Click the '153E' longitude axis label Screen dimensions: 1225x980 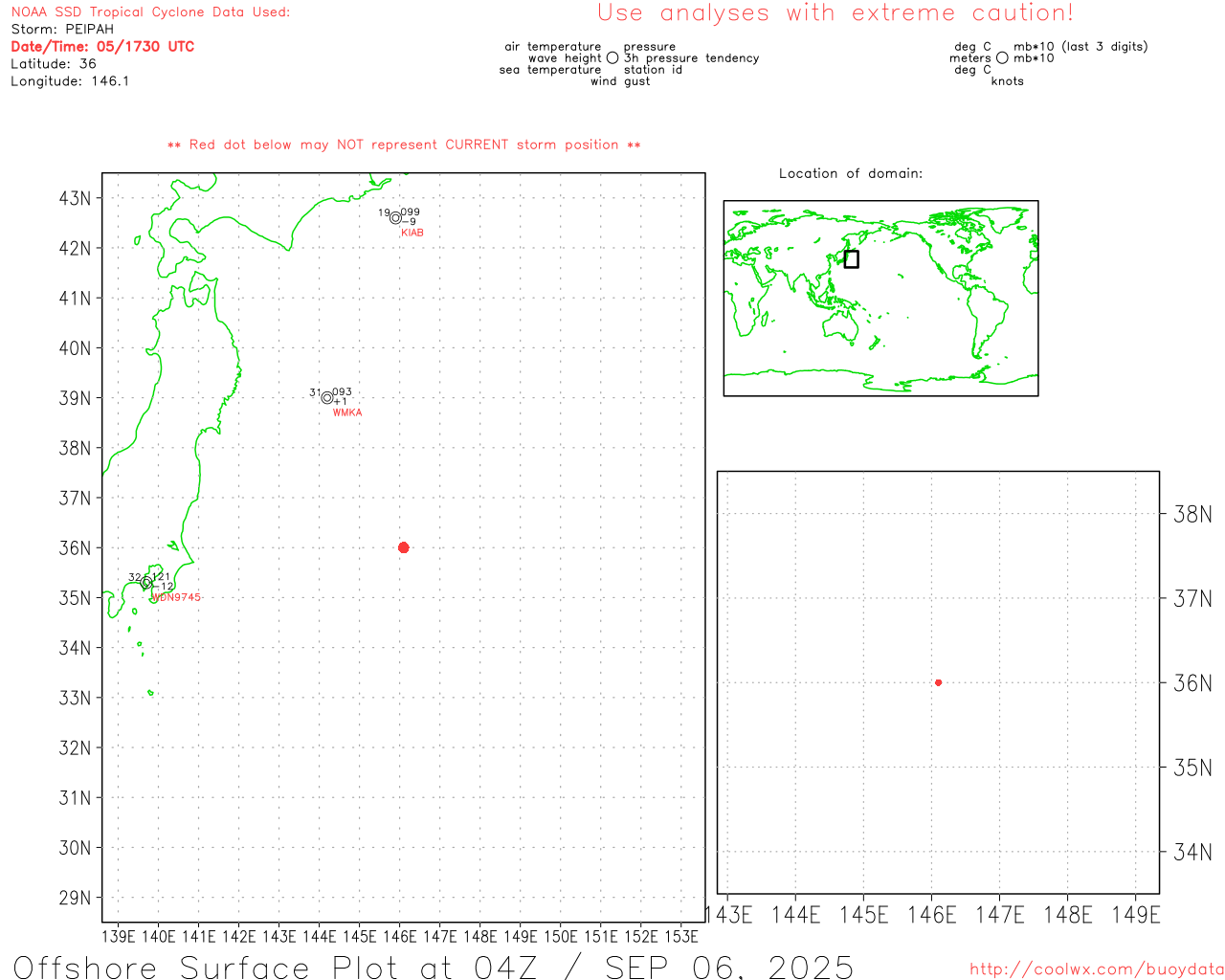(x=681, y=936)
